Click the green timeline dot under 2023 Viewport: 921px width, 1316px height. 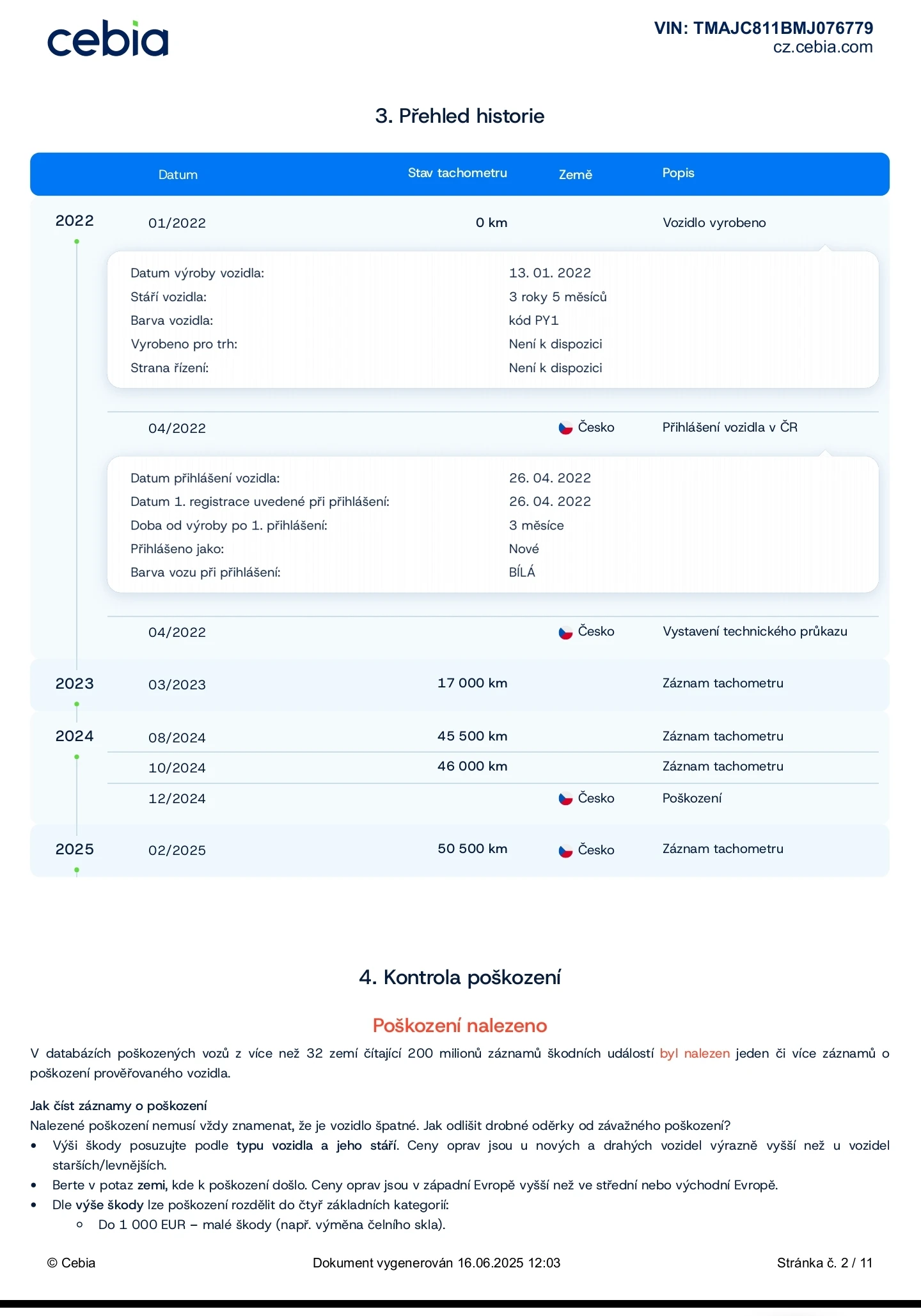point(77,704)
